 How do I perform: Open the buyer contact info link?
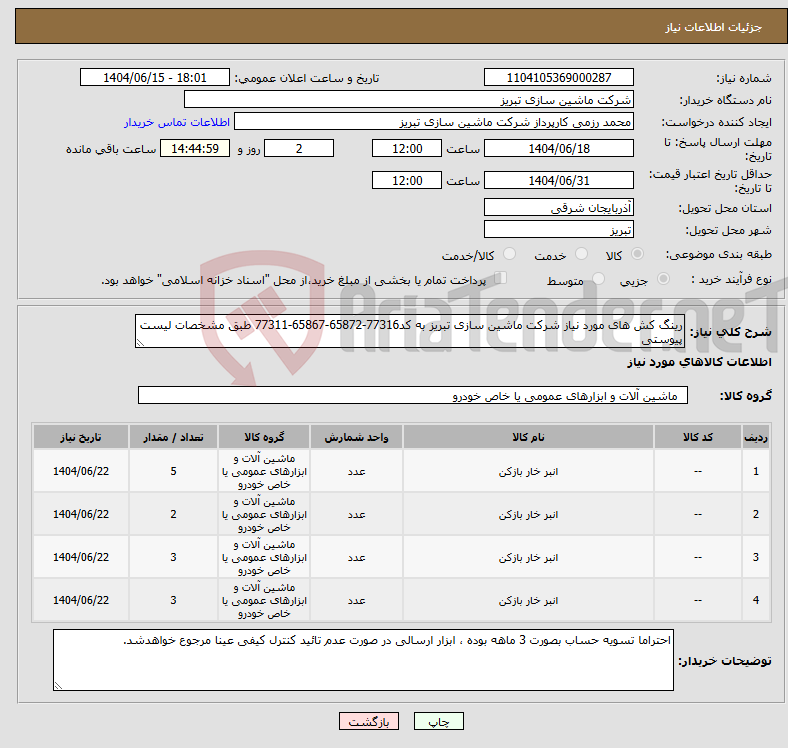coord(177,122)
